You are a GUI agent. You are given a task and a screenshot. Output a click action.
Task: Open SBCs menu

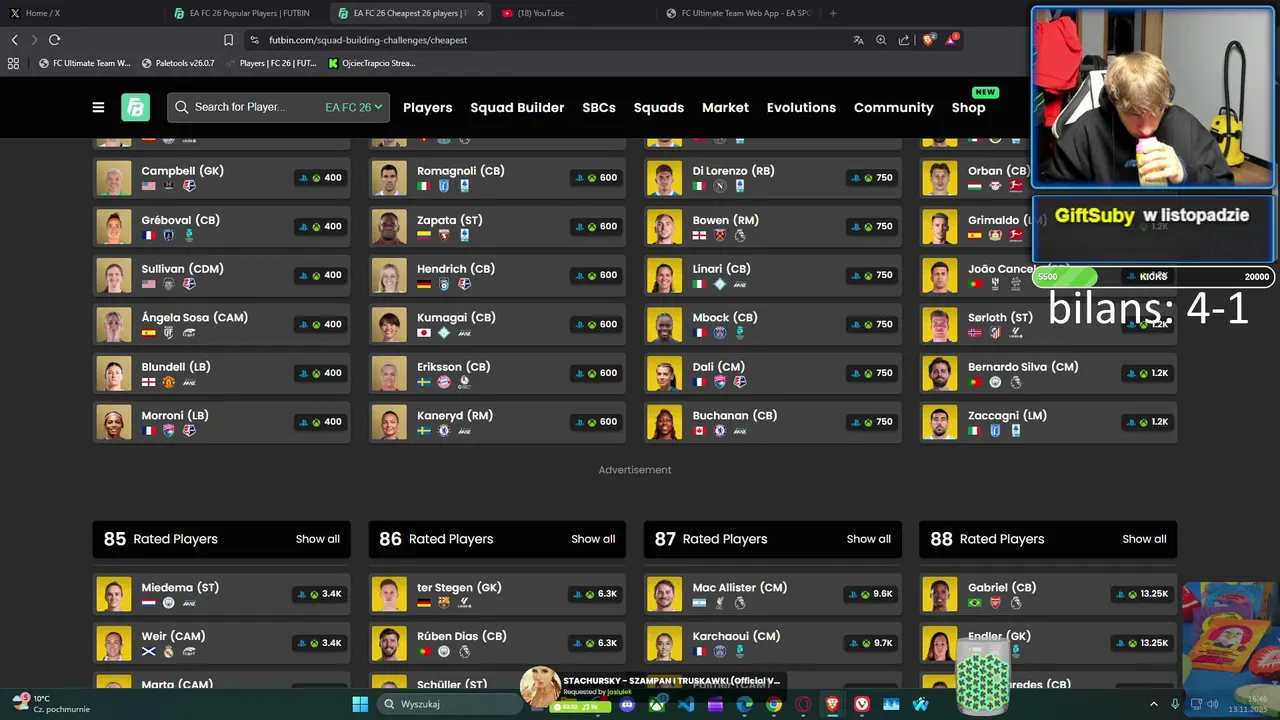click(599, 107)
